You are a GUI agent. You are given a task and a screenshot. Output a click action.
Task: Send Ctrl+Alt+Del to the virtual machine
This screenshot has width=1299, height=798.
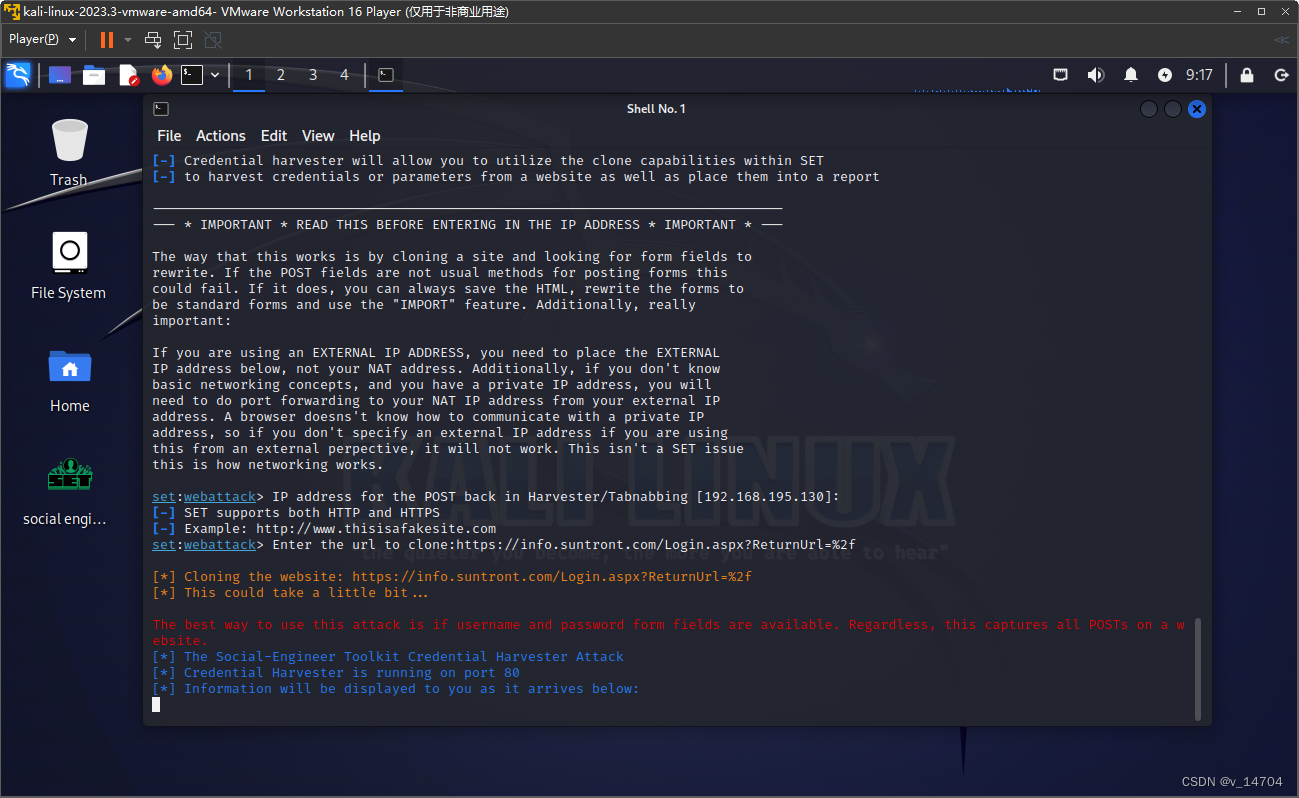tap(153, 40)
